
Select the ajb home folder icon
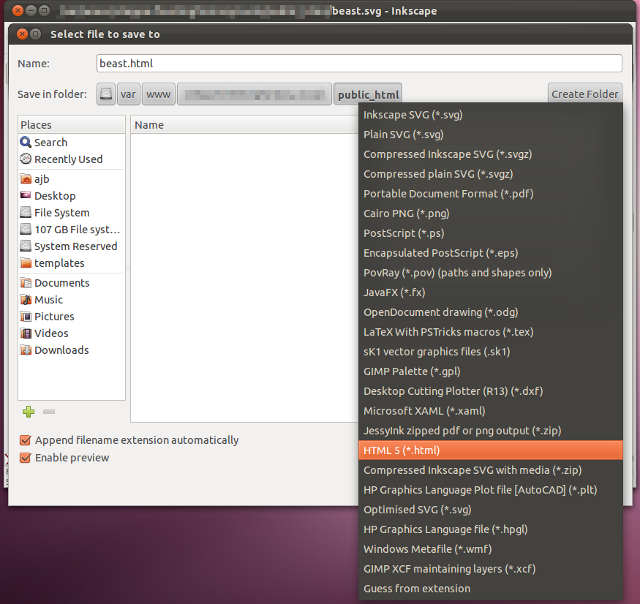pyautogui.click(x=26, y=180)
